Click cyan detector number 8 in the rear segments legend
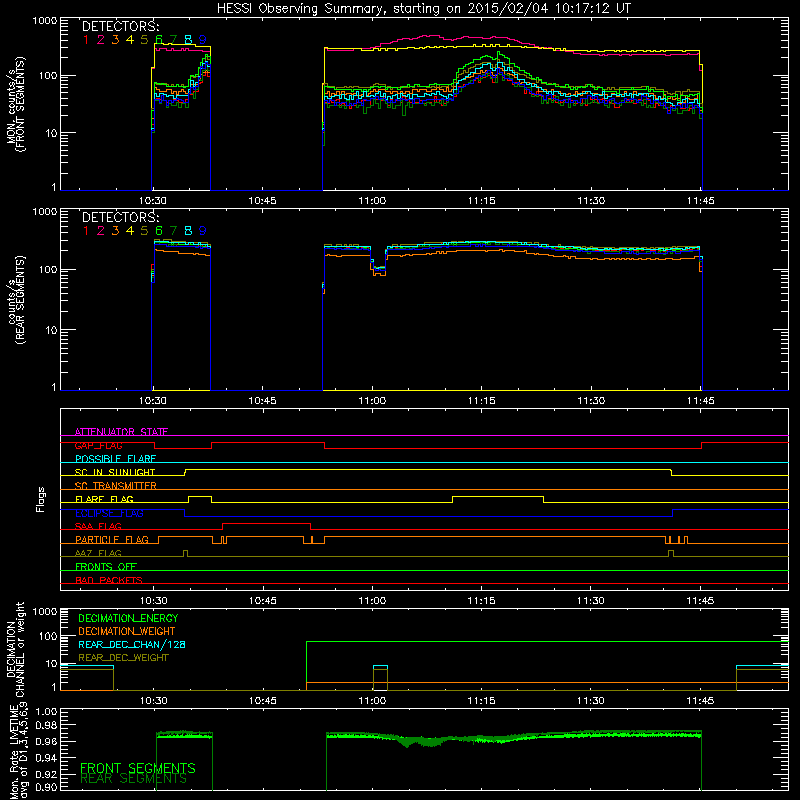 point(188,231)
